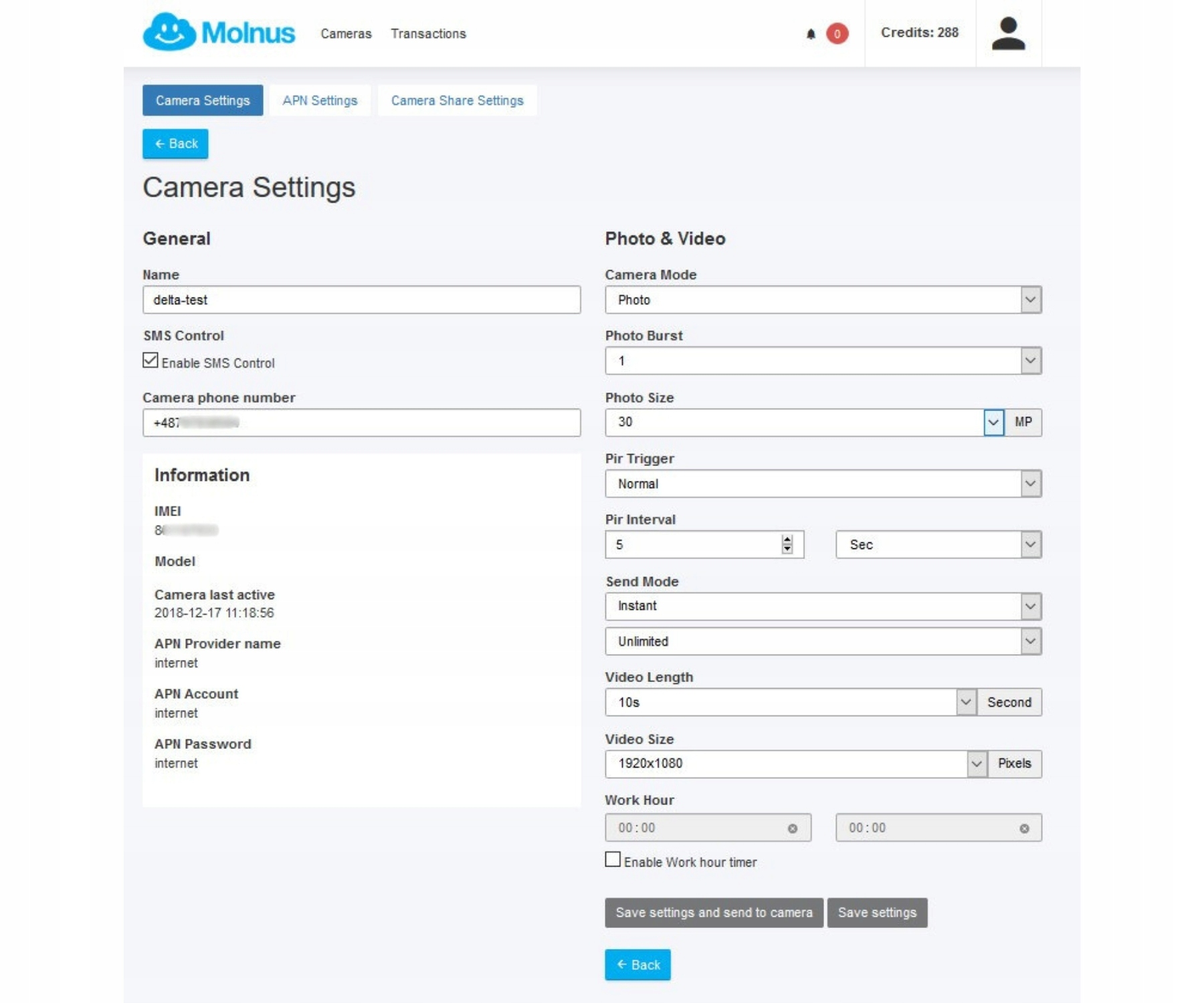
Task: Click Save settings and send to camera
Action: pyautogui.click(x=714, y=913)
